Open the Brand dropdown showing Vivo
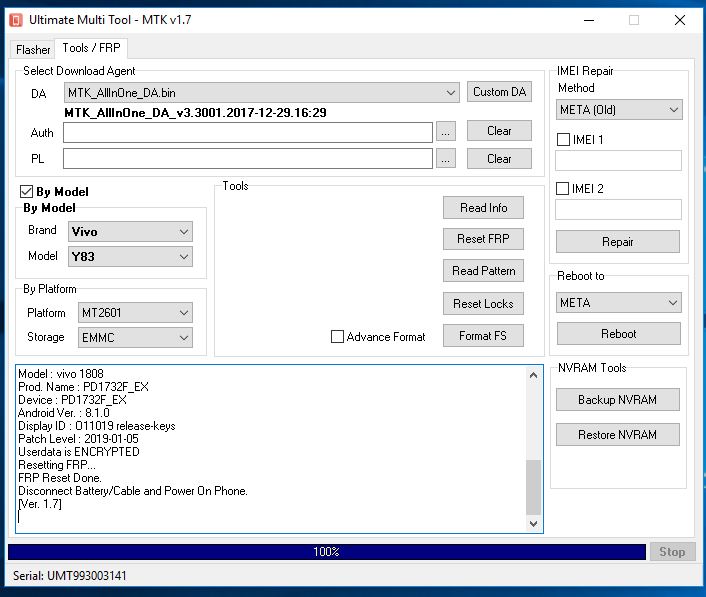Viewport: 706px width, 597px height. pos(130,232)
